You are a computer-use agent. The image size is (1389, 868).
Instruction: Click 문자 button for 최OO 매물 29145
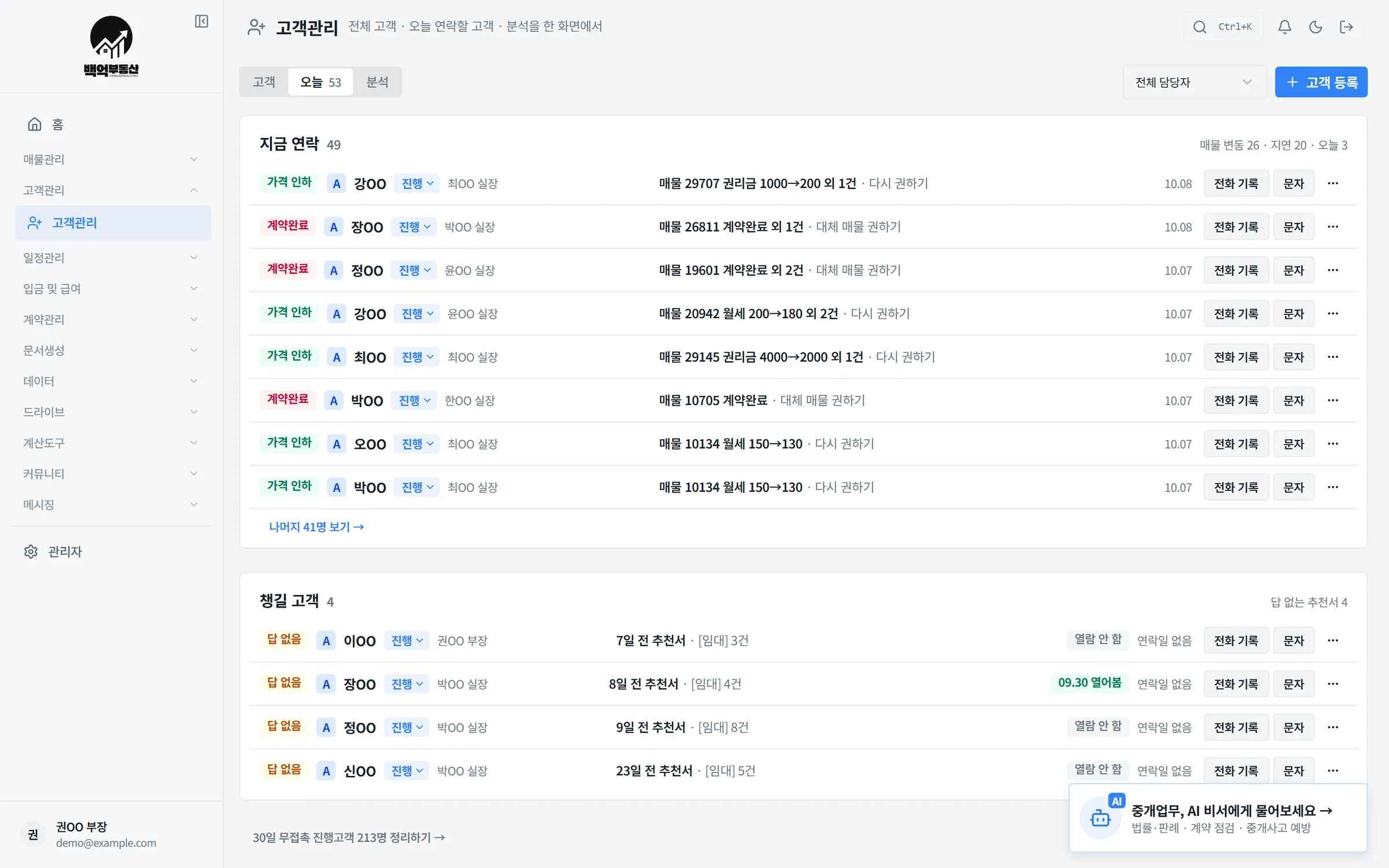point(1294,357)
